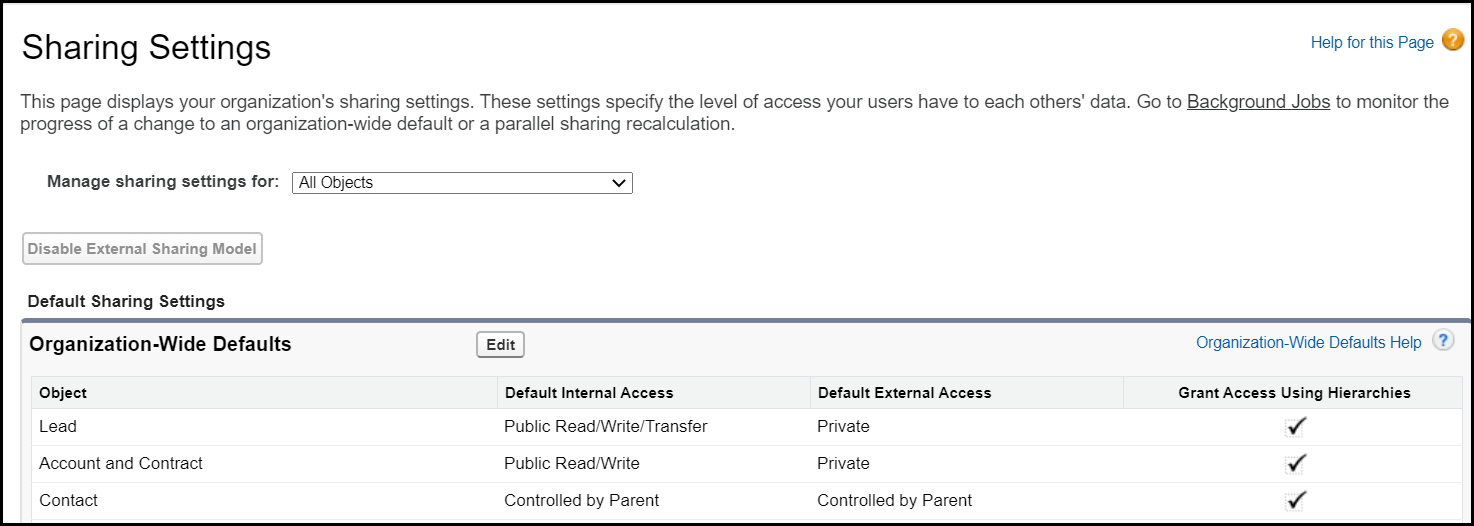The image size is (1474, 526).
Task: Open the Manage sharing settings dropdown
Action: pos(463,183)
